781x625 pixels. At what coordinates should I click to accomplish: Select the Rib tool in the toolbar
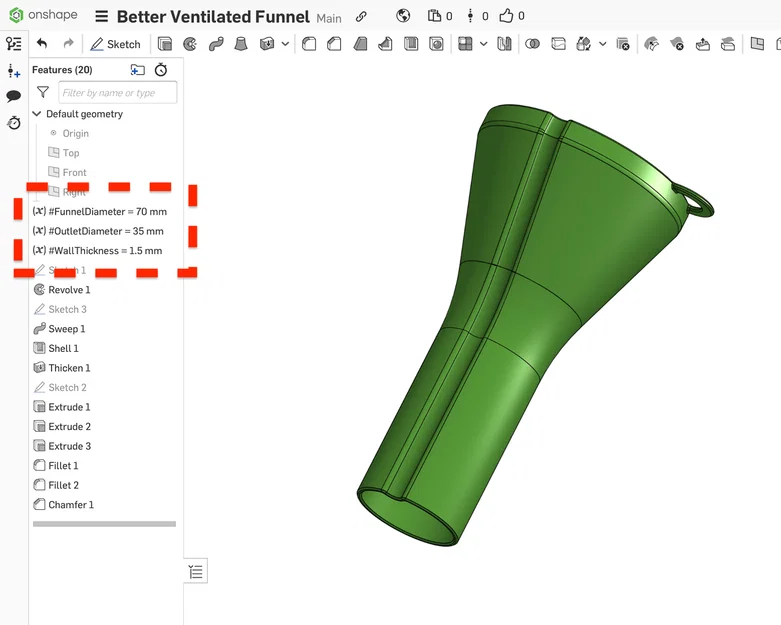tap(386, 44)
